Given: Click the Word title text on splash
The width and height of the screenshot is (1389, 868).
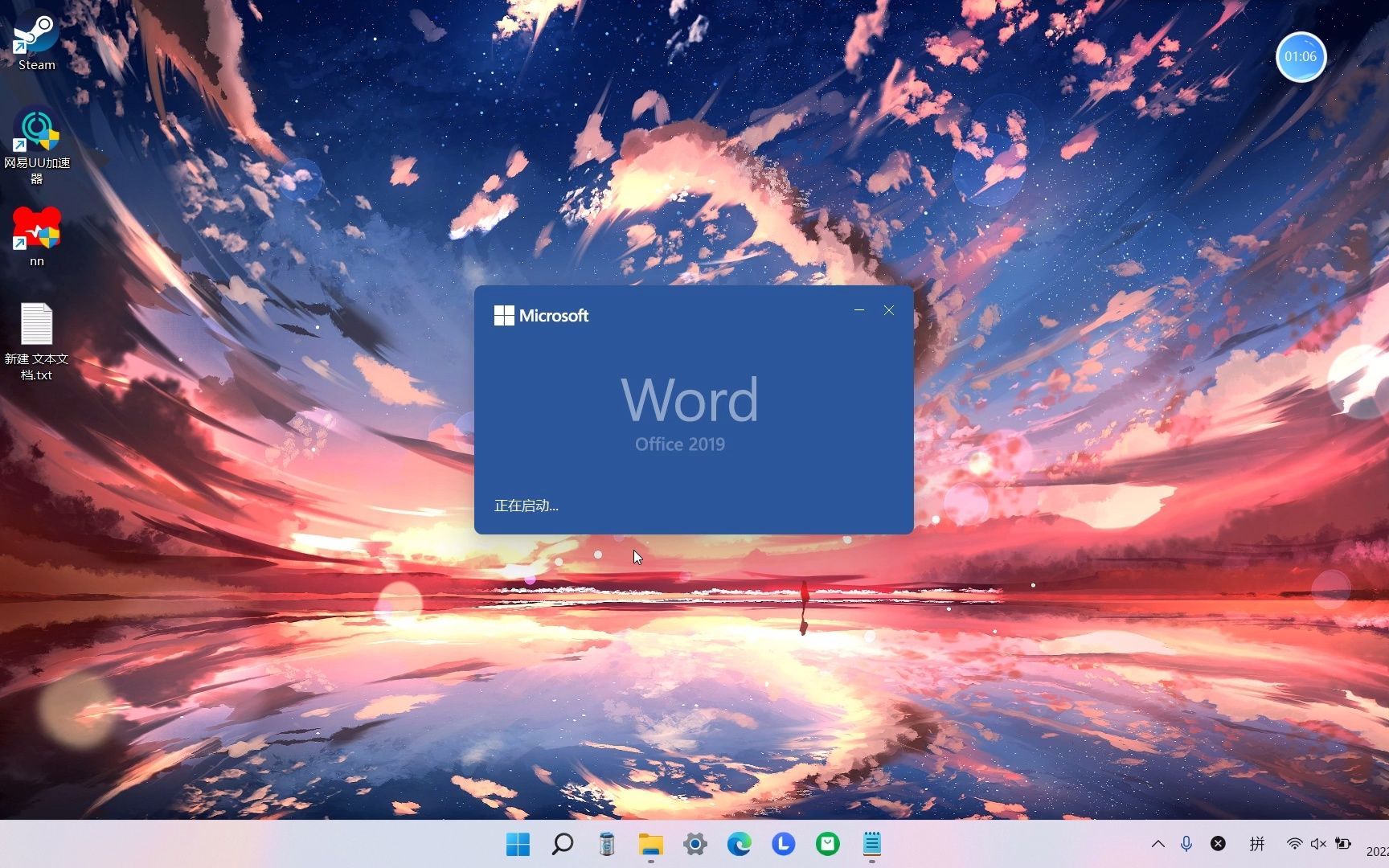Looking at the screenshot, I should click(x=690, y=399).
